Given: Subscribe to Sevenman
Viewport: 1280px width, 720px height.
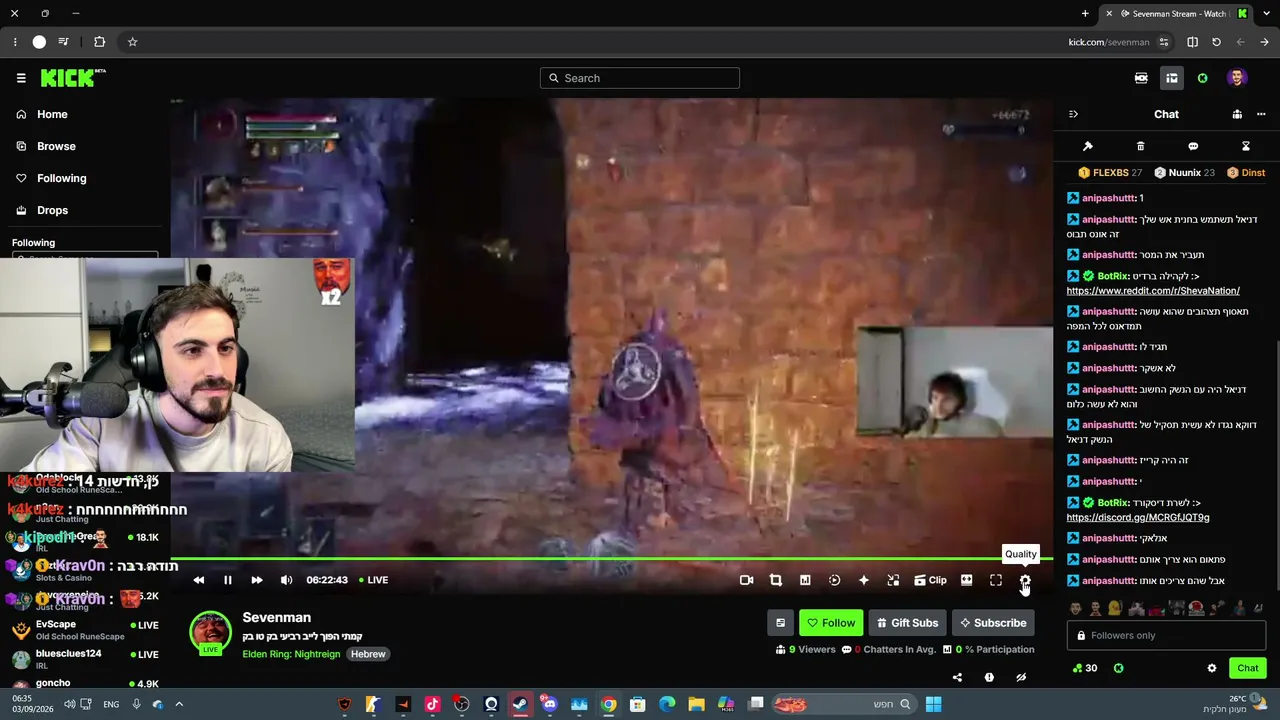Looking at the screenshot, I should click(x=993, y=623).
